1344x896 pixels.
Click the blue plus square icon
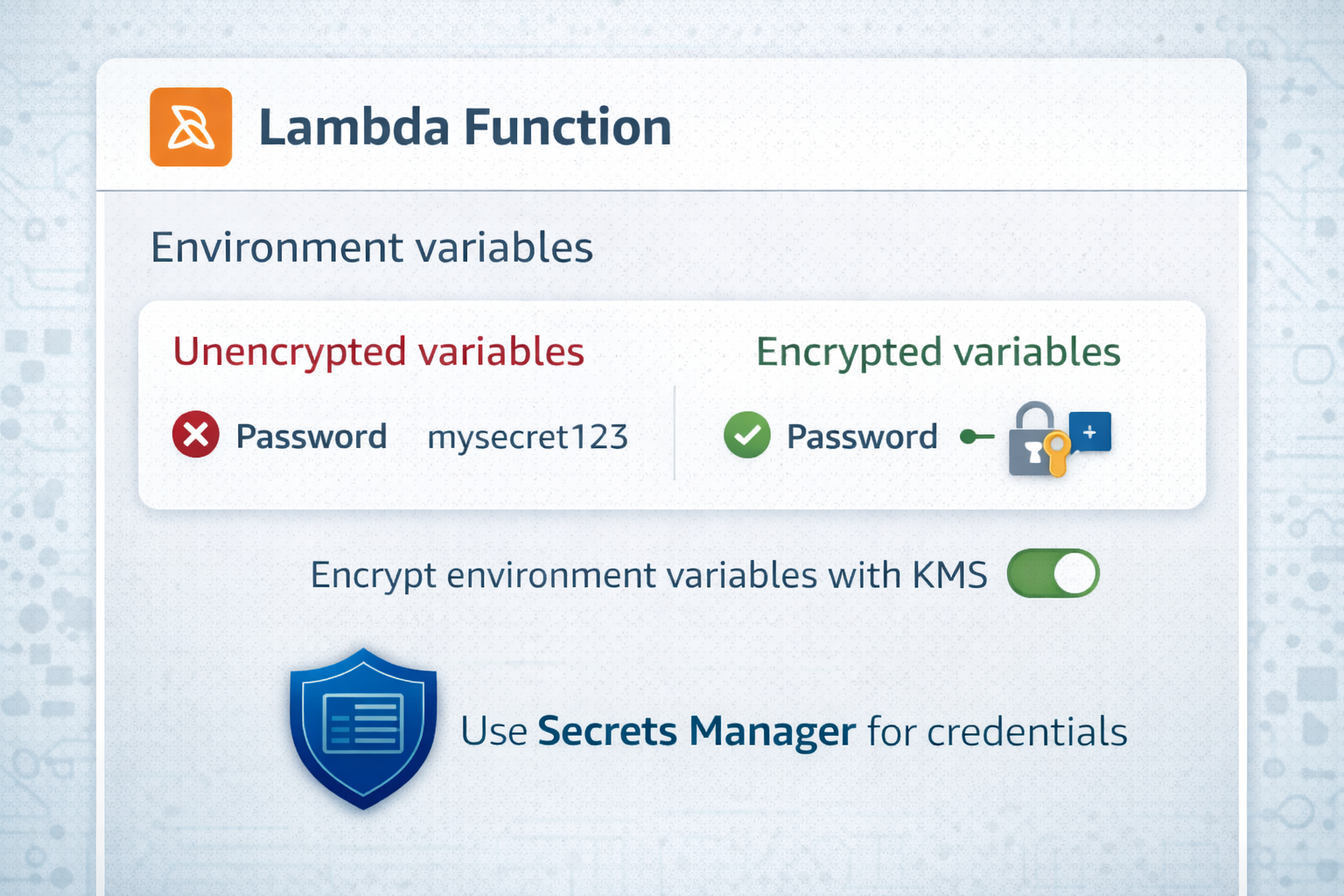pos(1090,431)
